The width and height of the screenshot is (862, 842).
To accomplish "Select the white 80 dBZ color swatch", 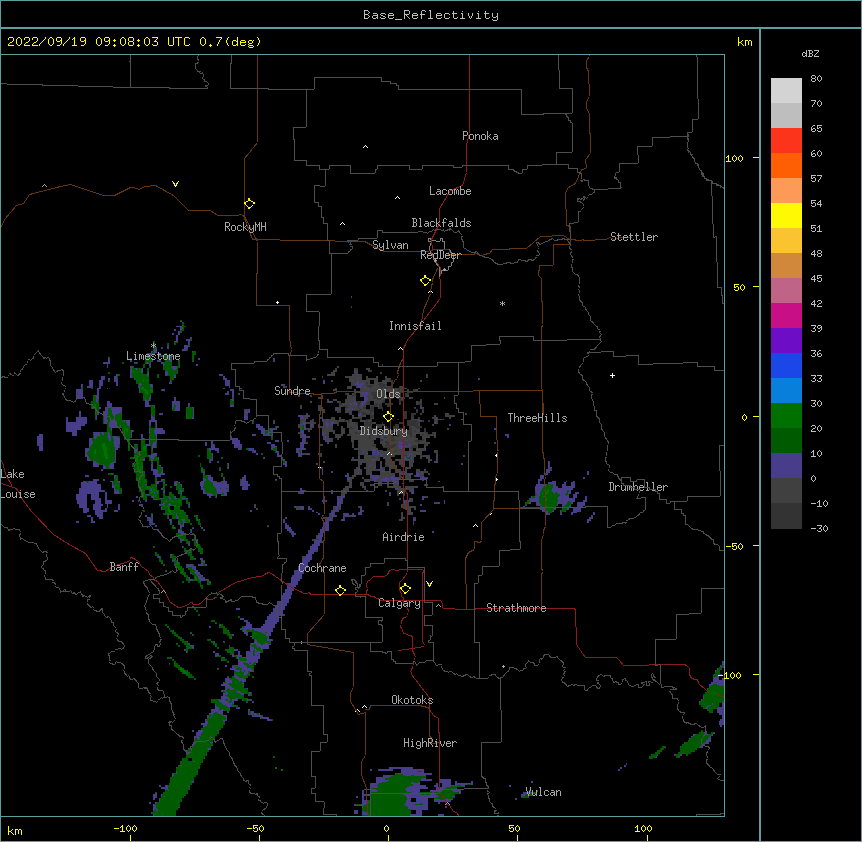I will click(x=786, y=91).
